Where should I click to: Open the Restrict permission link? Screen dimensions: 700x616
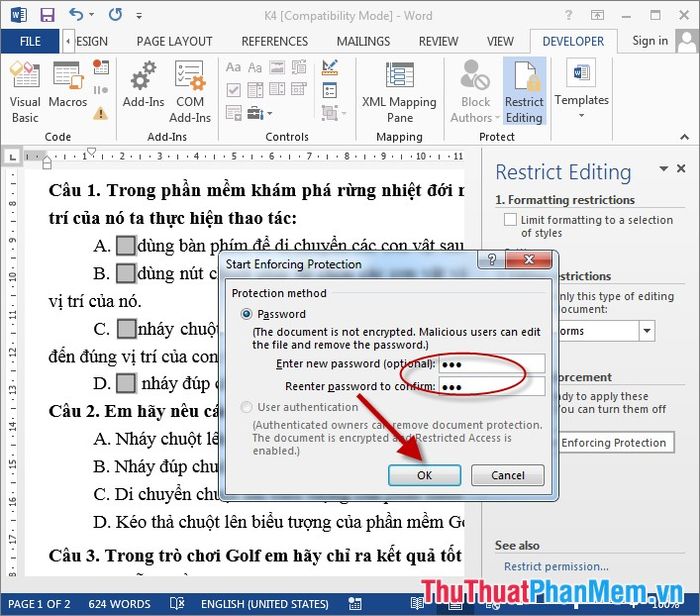556,567
